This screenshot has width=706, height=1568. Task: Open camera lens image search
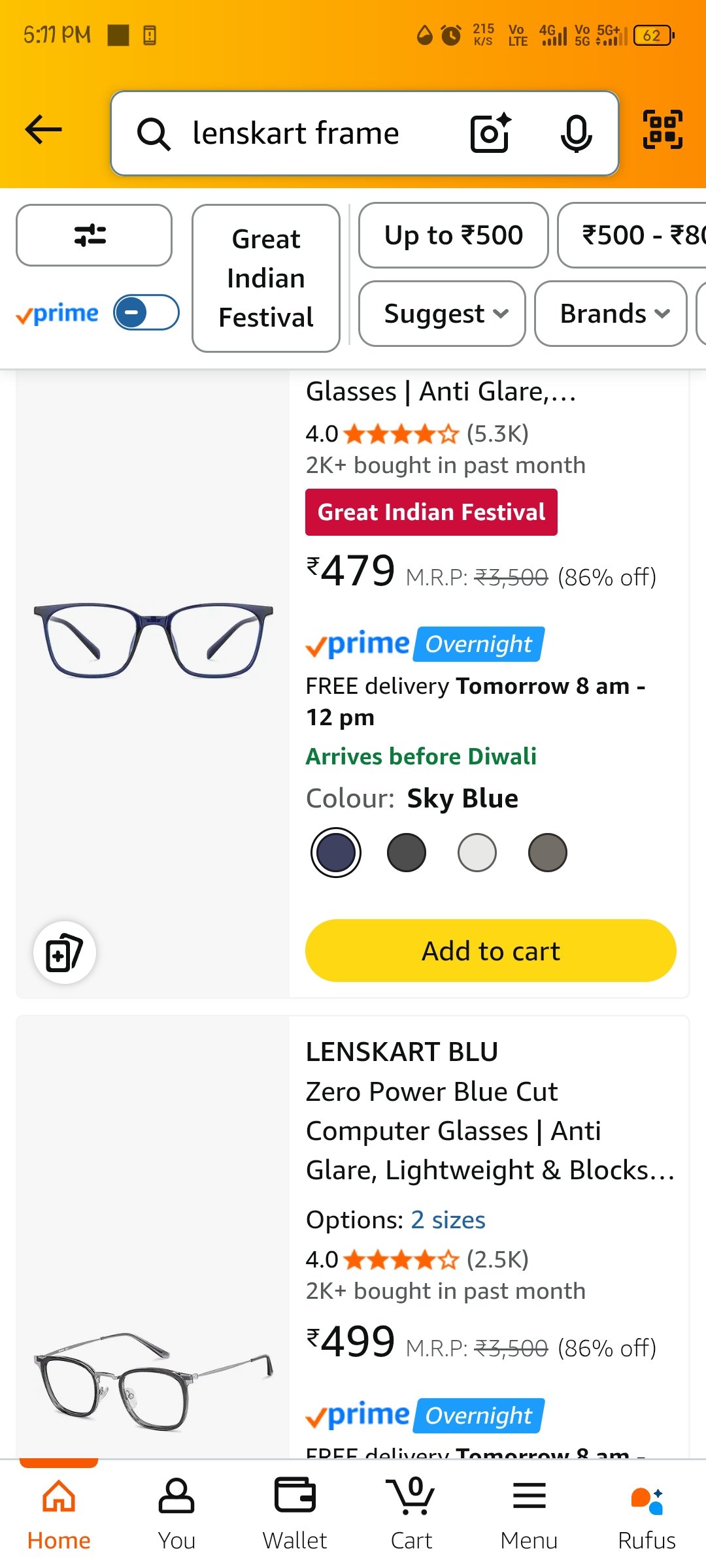click(490, 133)
